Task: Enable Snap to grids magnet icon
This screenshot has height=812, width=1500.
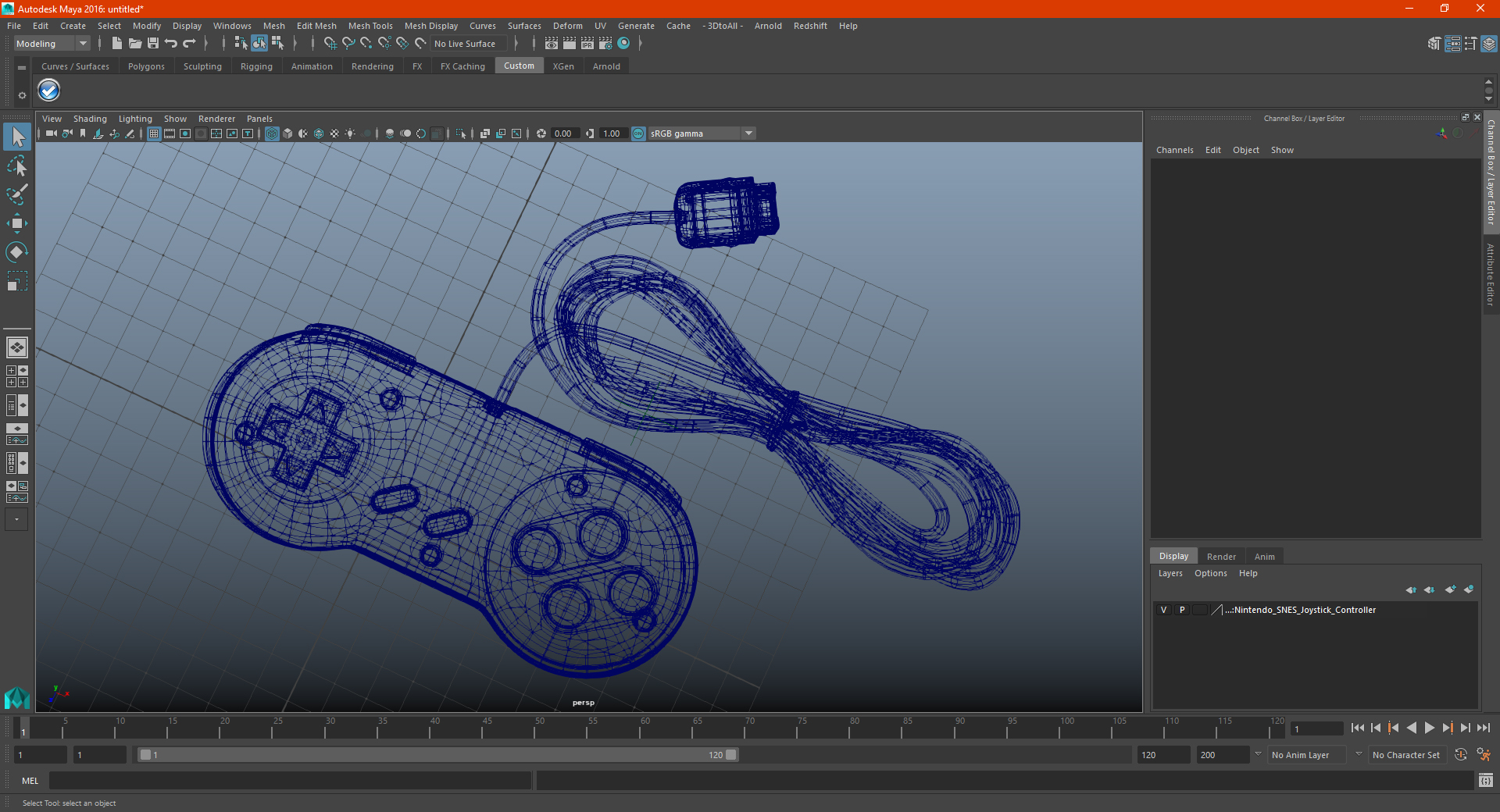Action: (x=330, y=44)
